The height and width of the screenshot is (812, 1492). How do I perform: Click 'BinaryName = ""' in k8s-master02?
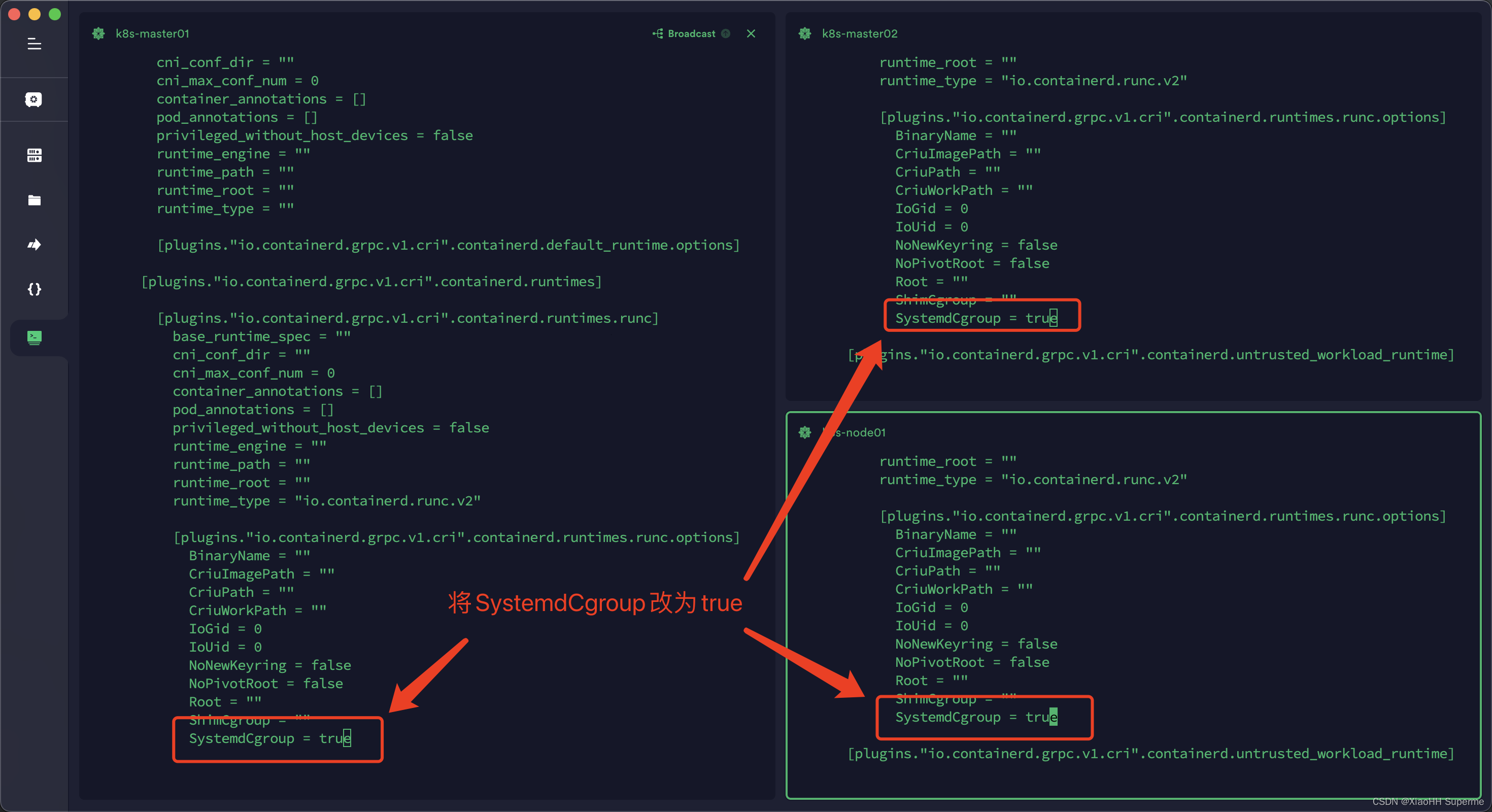(956, 136)
